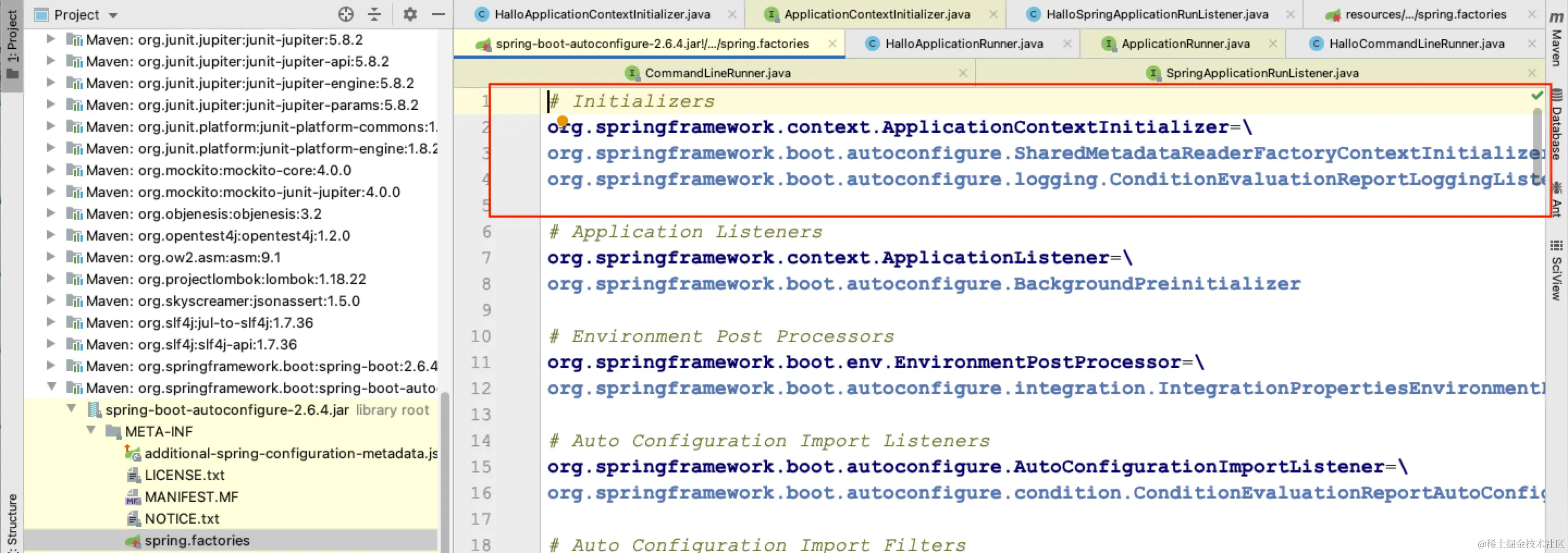Click the locate/select opened file target icon
The width and height of the screenshot is (1568, 553).
[x=345, y=14]
